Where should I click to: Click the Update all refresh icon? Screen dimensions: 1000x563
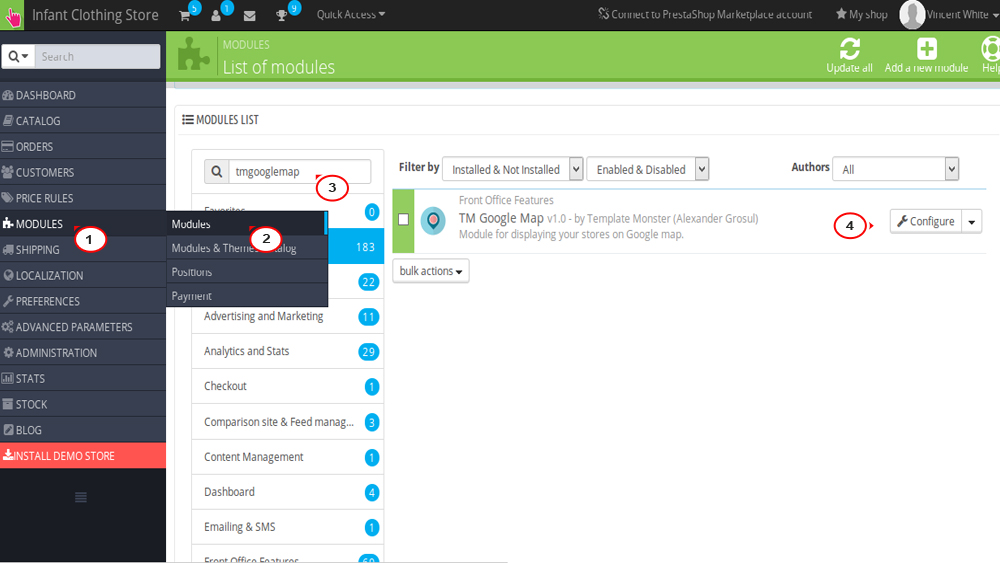[x=849, y=48]
